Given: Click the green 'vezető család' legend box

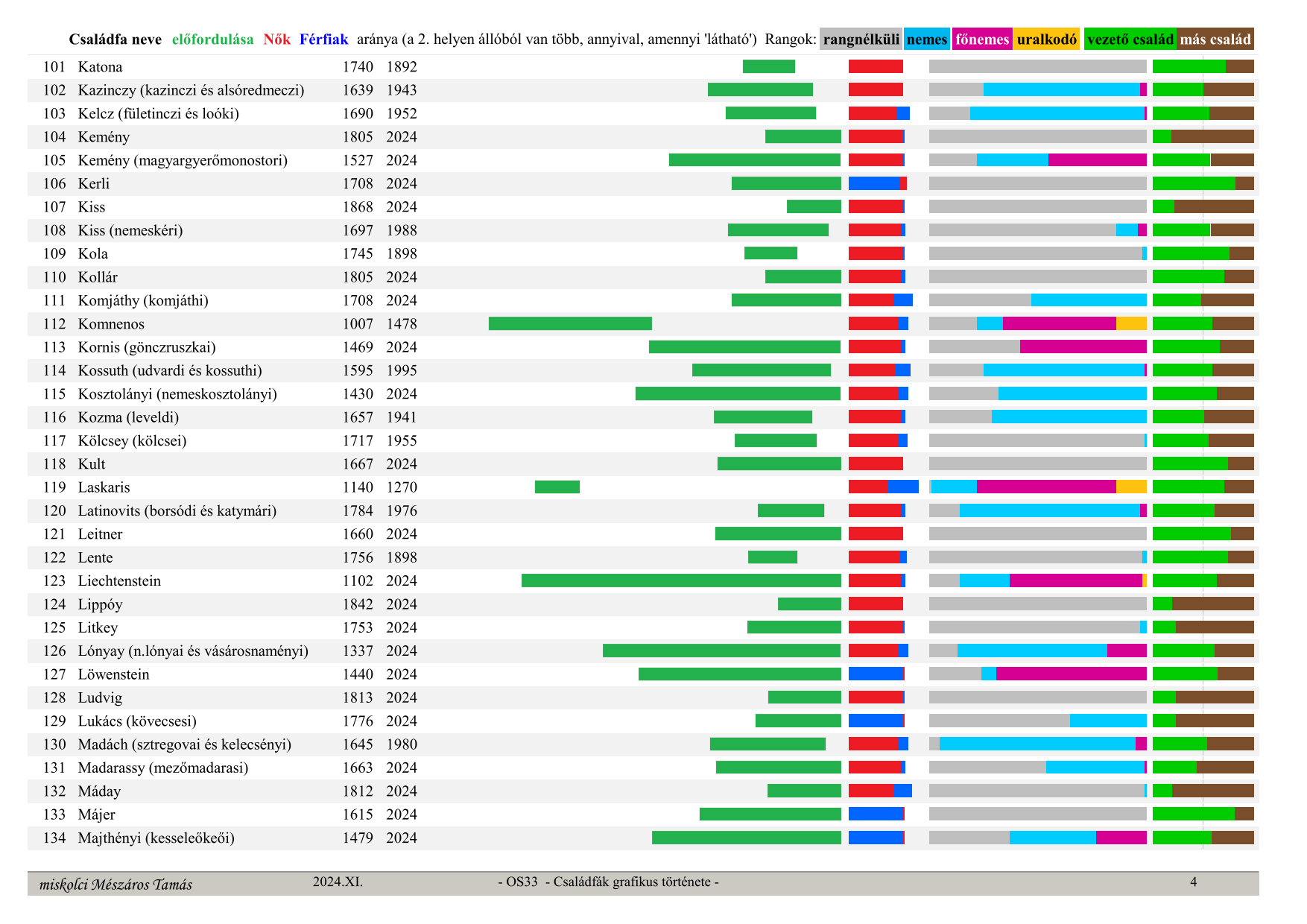Looking at the screenshot, I should [x=1130, y=39].
